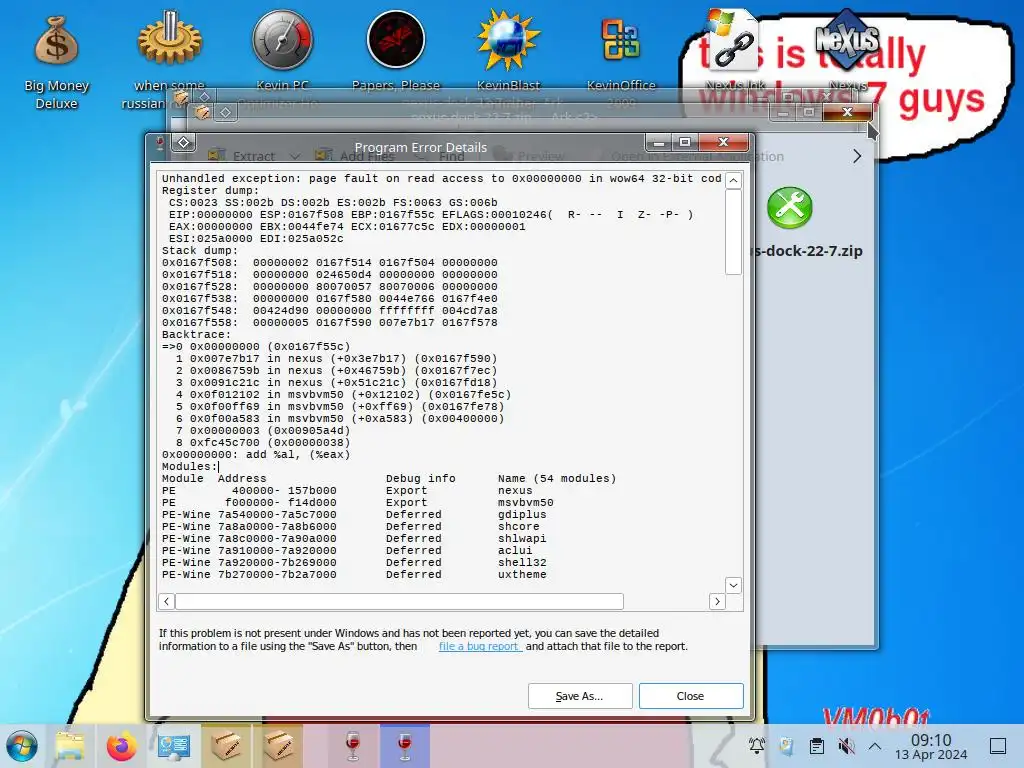Click the 'Unhandled exception: page fault' line
Viewport: 1024px width, 768px height.
point(441,178)
